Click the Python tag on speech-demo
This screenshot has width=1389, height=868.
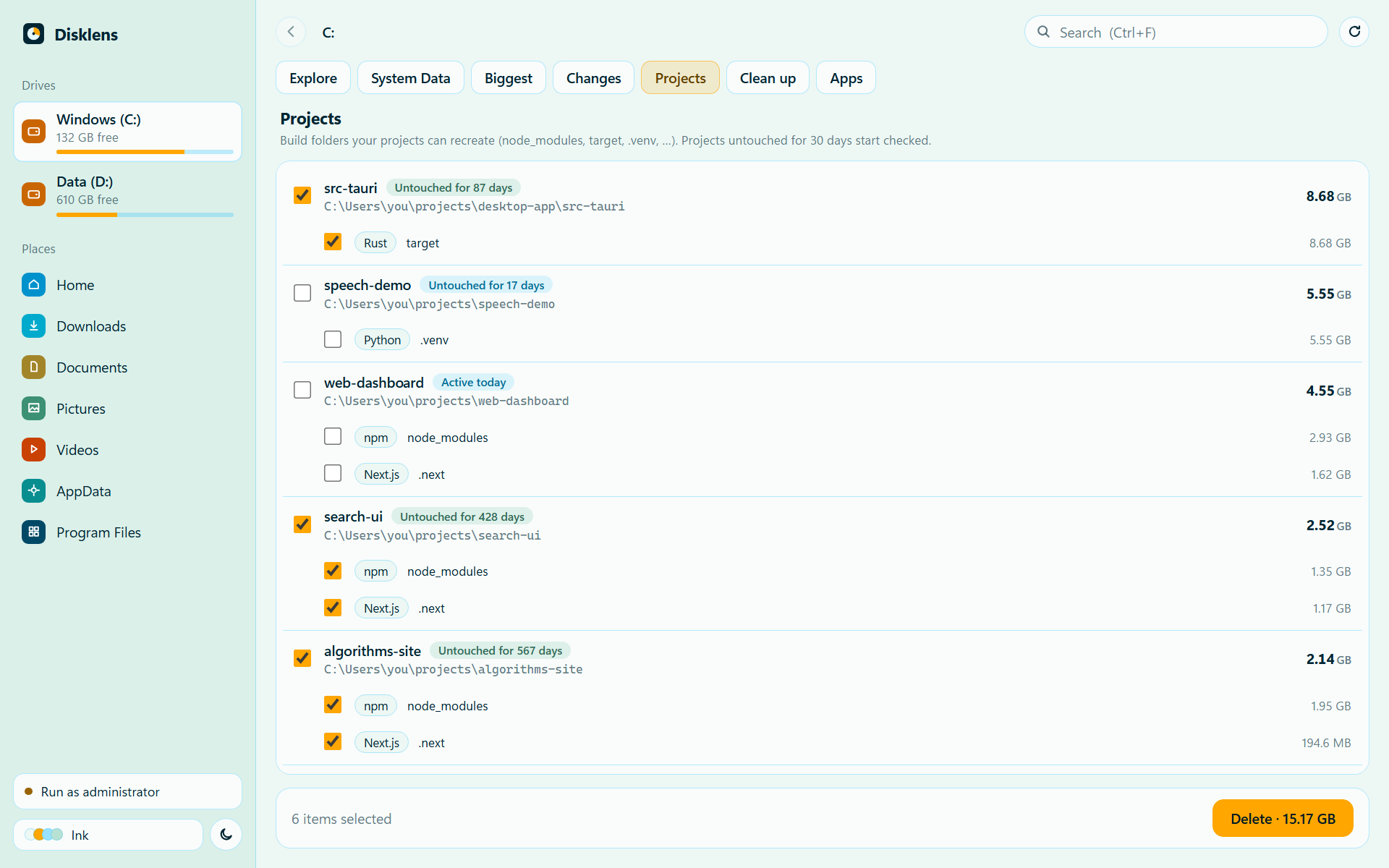tap(382, 339)
